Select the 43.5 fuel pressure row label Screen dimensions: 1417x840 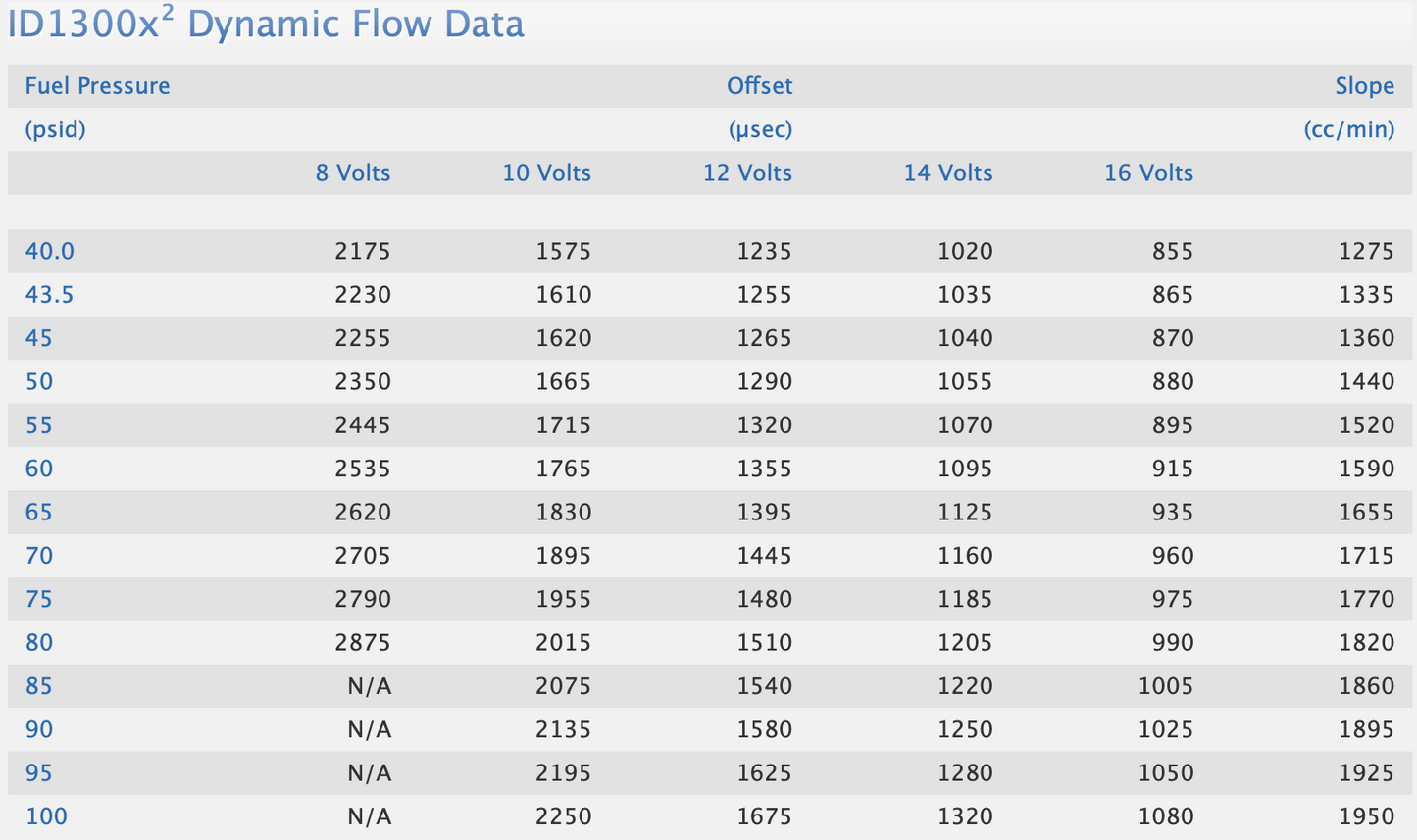pyautogui.click(x=49, y=295)
